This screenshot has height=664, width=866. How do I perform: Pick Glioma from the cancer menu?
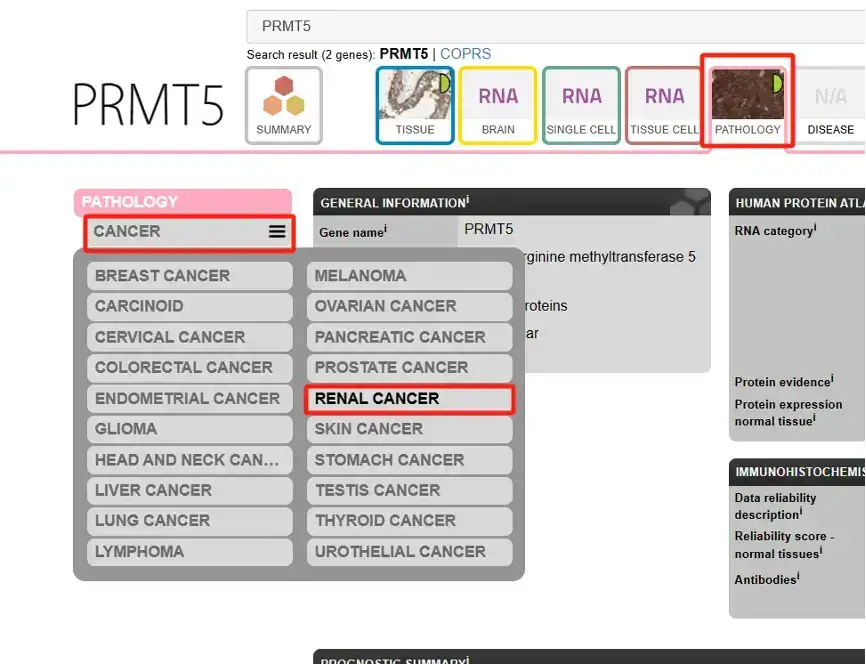click(x=189, y=429)
